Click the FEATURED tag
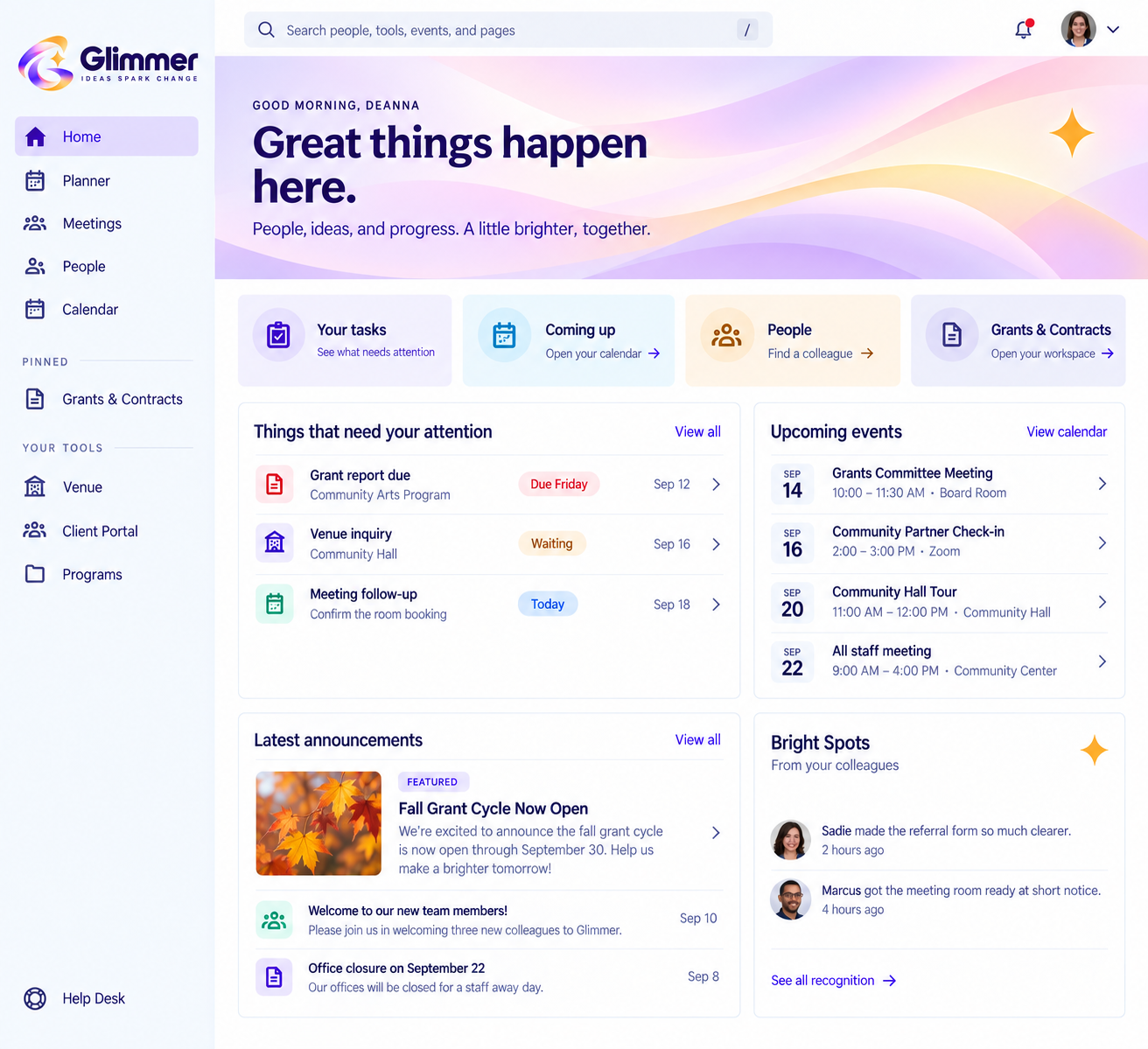 [433, 782]
